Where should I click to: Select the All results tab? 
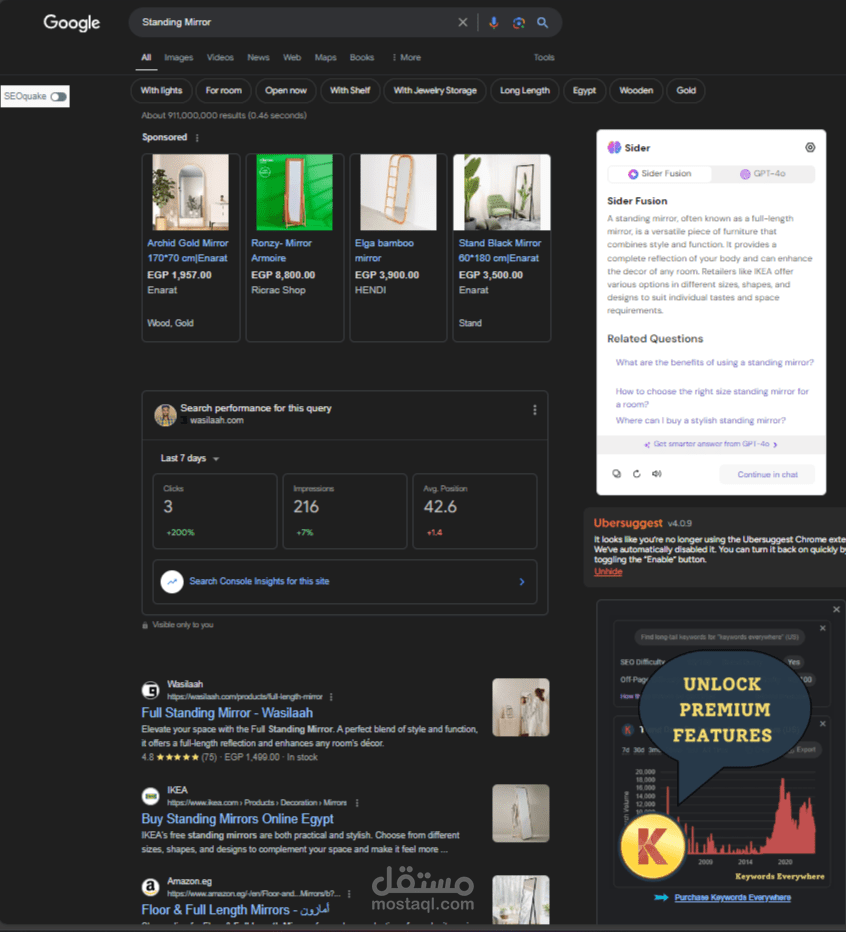pos(146,58)
